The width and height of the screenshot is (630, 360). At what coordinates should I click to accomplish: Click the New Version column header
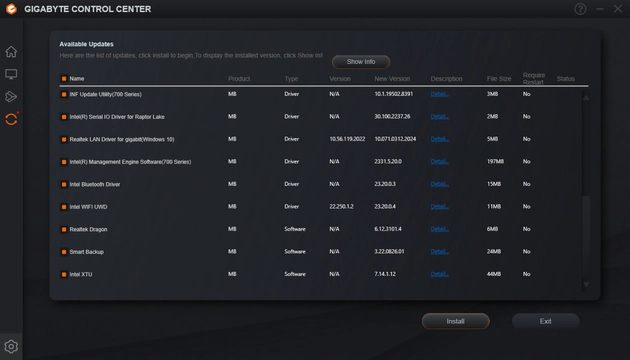pos(392,79)
